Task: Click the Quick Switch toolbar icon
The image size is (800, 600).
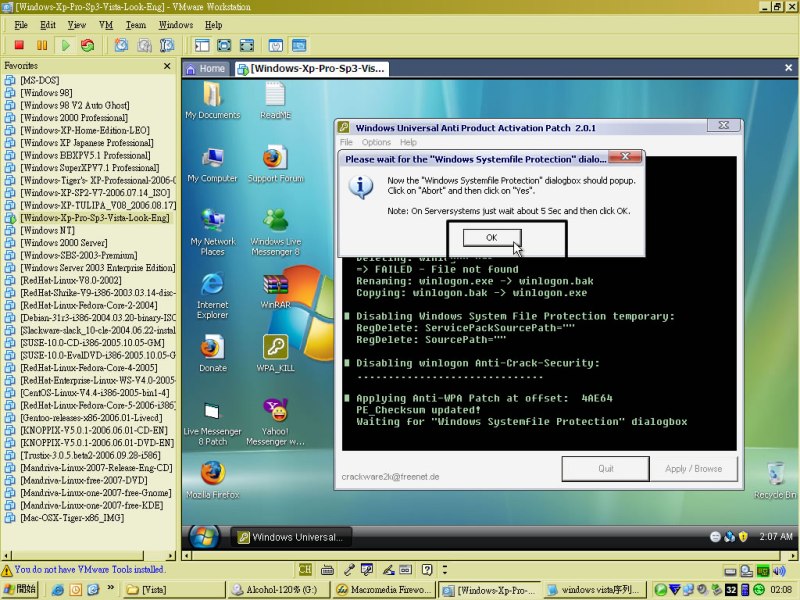Action: [247, 45]
